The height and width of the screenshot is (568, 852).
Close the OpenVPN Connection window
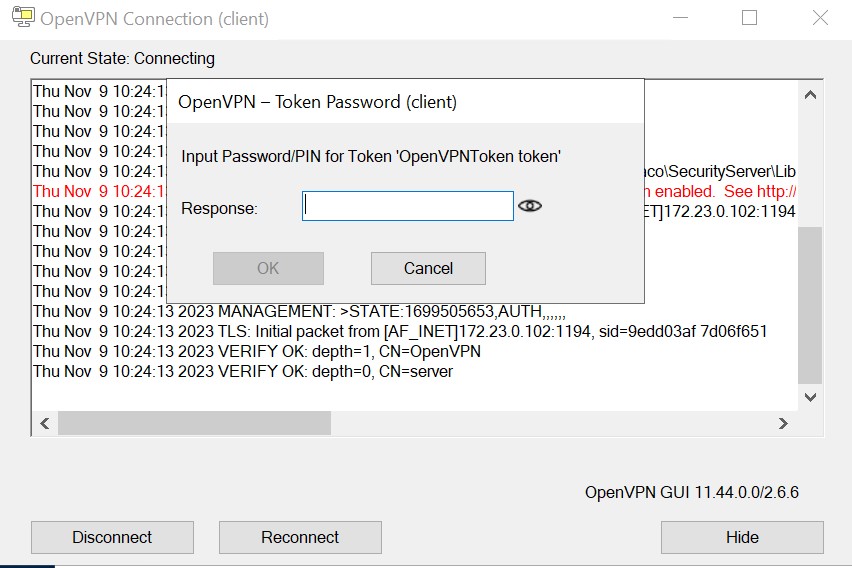tap(820, 18)
